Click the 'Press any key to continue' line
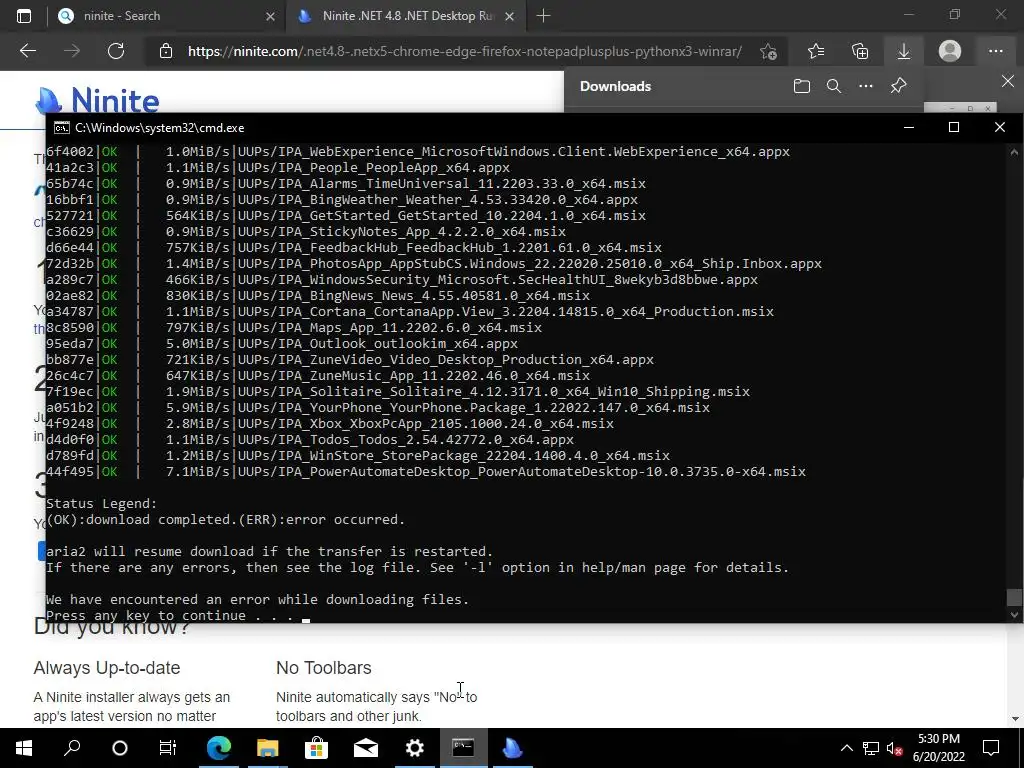 (x=170, y=615)
